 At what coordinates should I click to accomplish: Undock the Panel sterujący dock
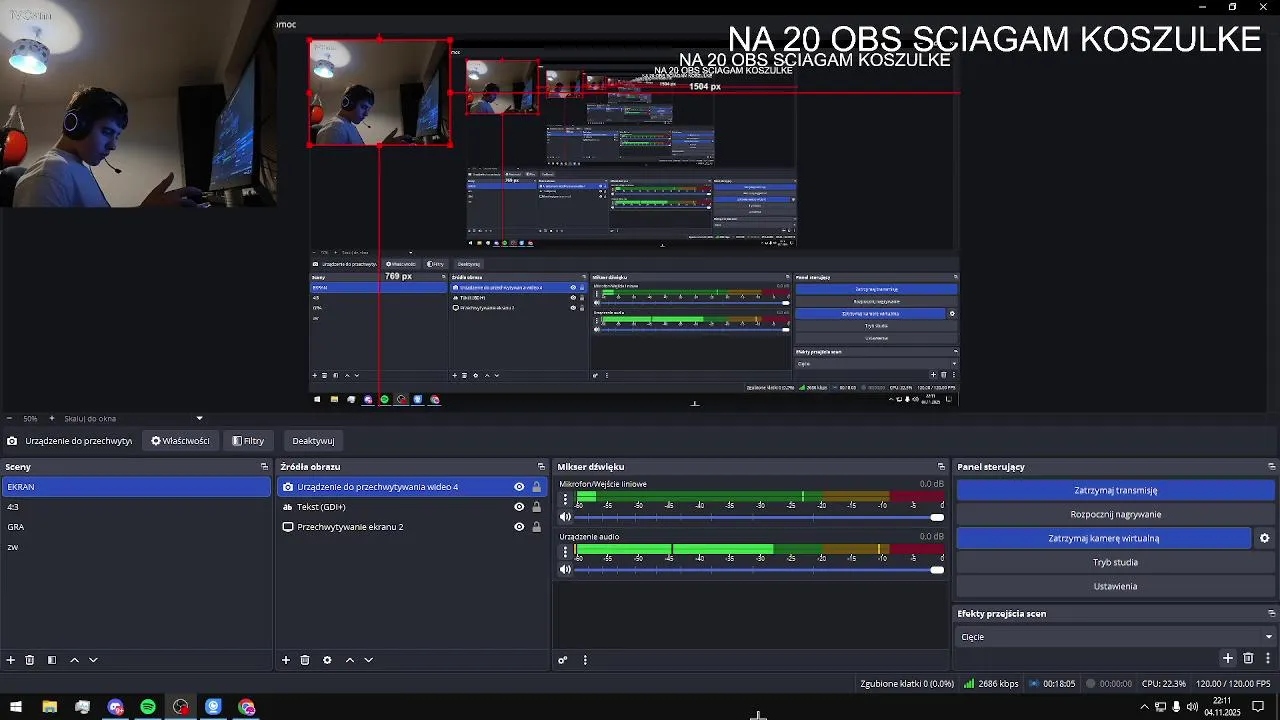[1272, 467]
